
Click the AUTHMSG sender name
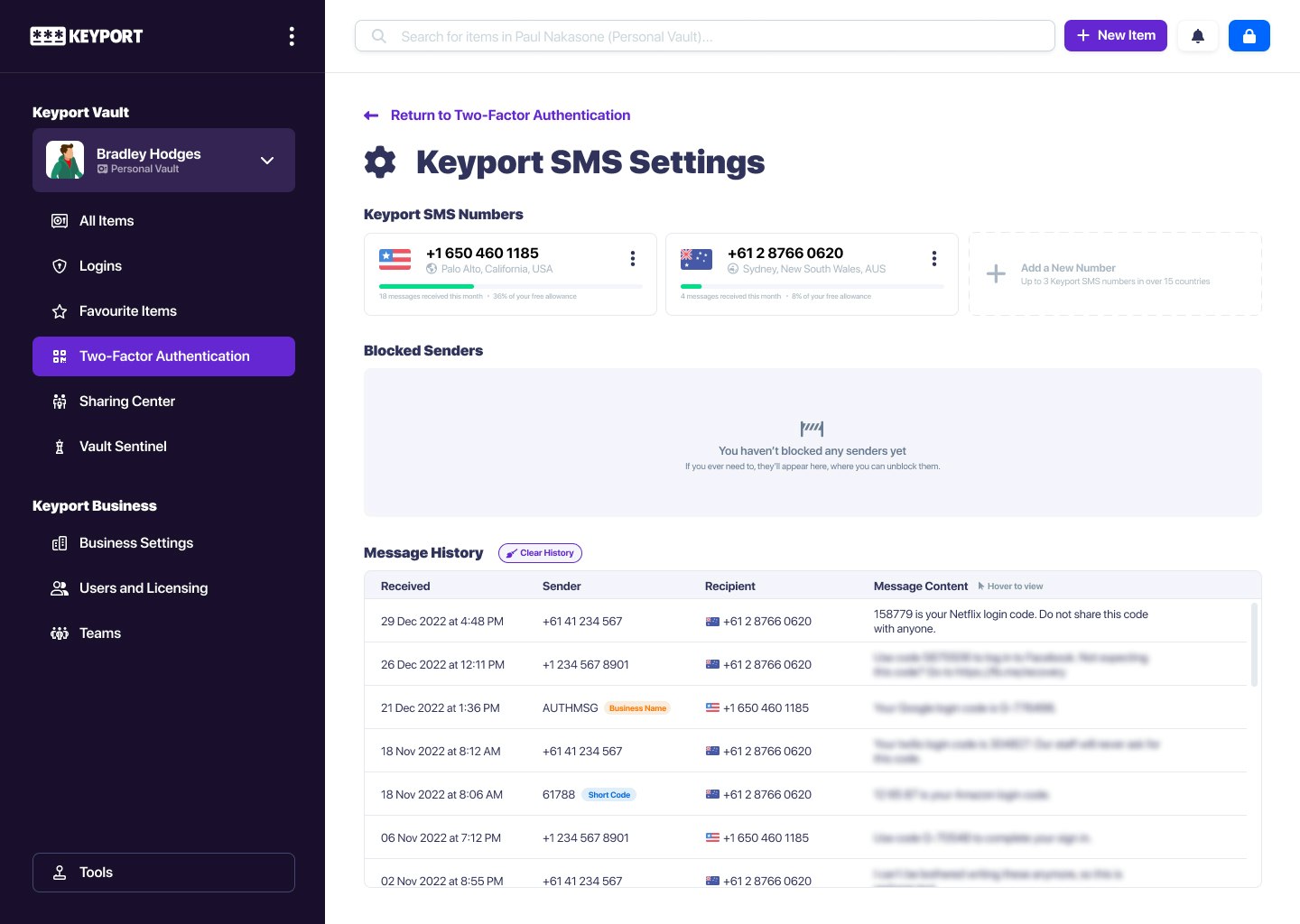point(571,708)
